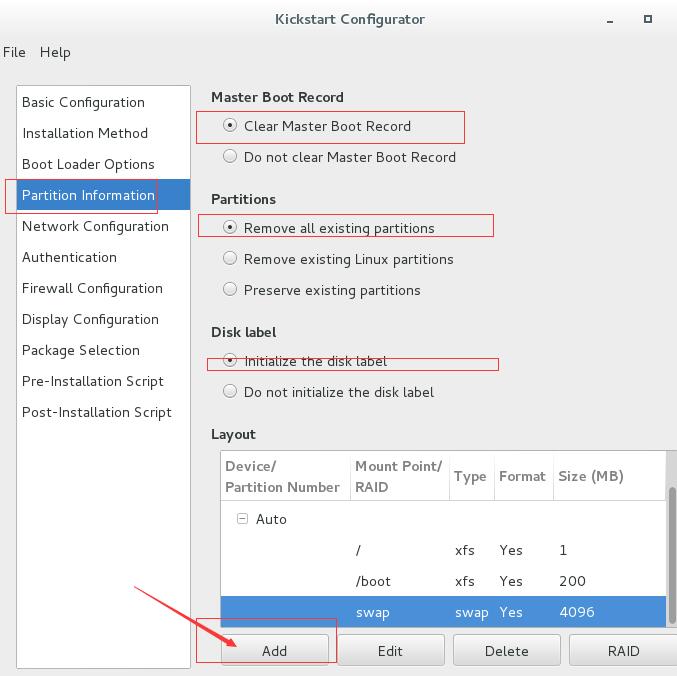
Task: Click the layout table vertical scrollbar
Action: pos(672,555)
